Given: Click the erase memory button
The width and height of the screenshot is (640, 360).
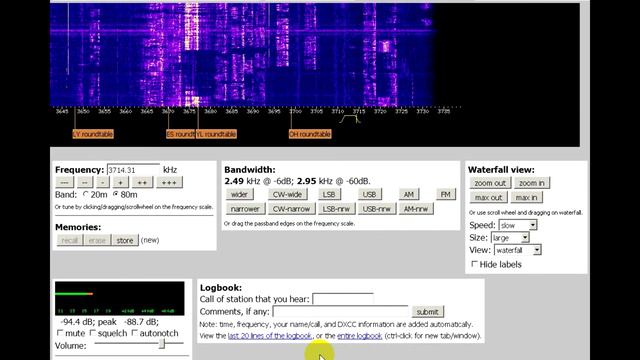Looking at the screenshot, I should pos(97,240).
